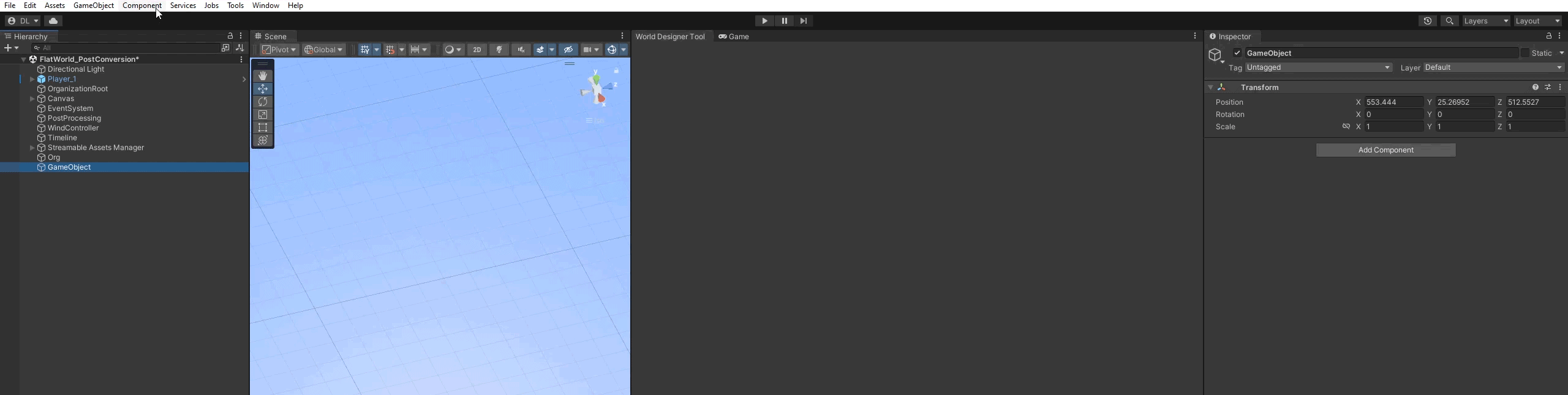Select the combined Transform tool
The height and width of the screenshot is (395, 1568).
(x=263, y=140)
